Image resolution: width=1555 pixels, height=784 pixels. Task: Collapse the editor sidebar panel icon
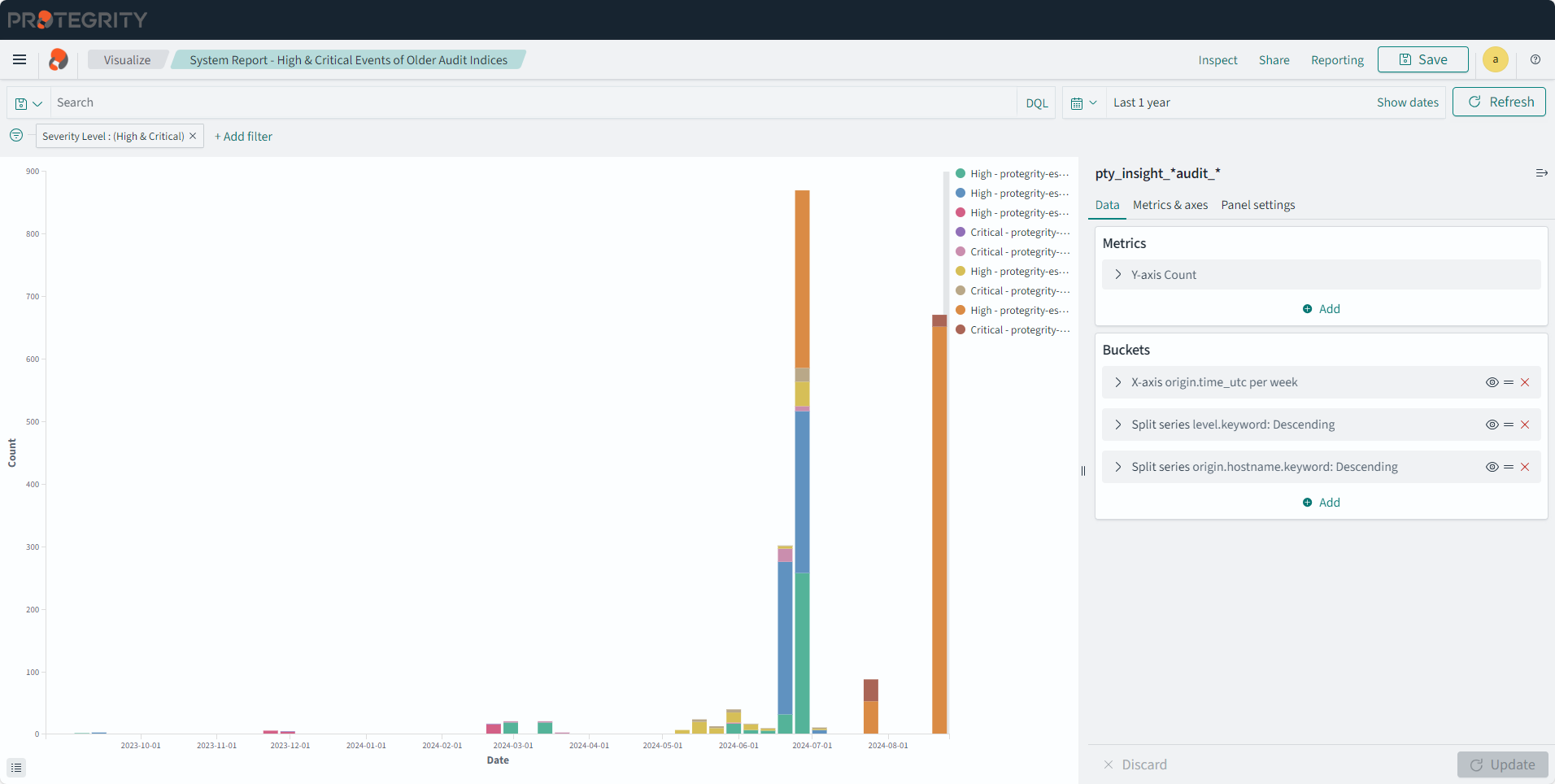[1541, 173]
